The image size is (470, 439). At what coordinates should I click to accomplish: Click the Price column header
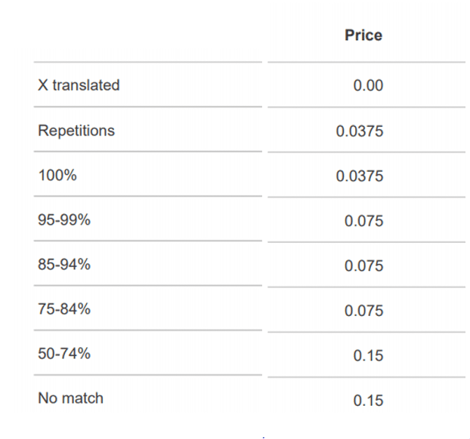click(x=363, y=35)
